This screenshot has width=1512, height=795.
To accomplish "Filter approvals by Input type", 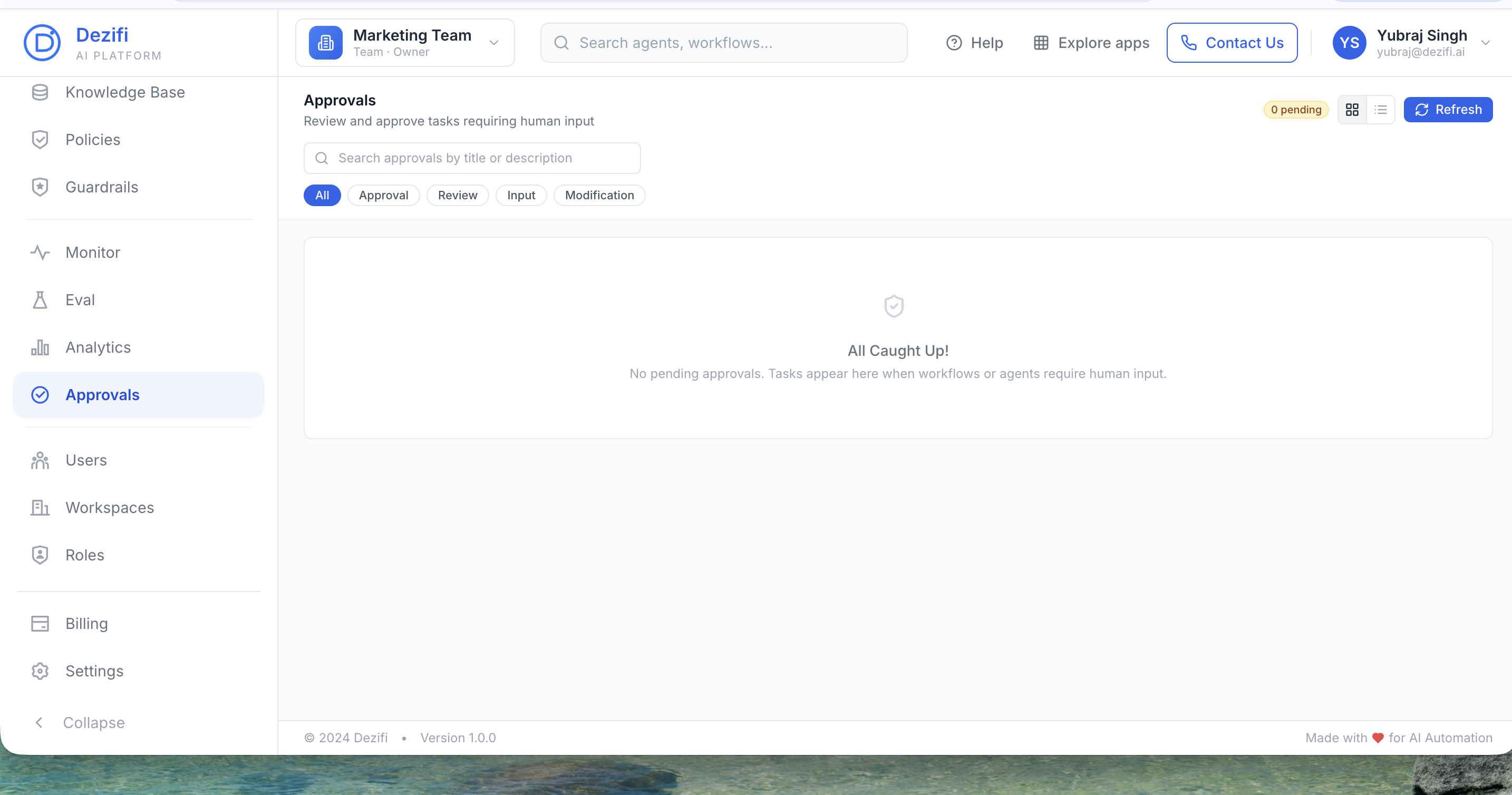I will click(521, 196).
